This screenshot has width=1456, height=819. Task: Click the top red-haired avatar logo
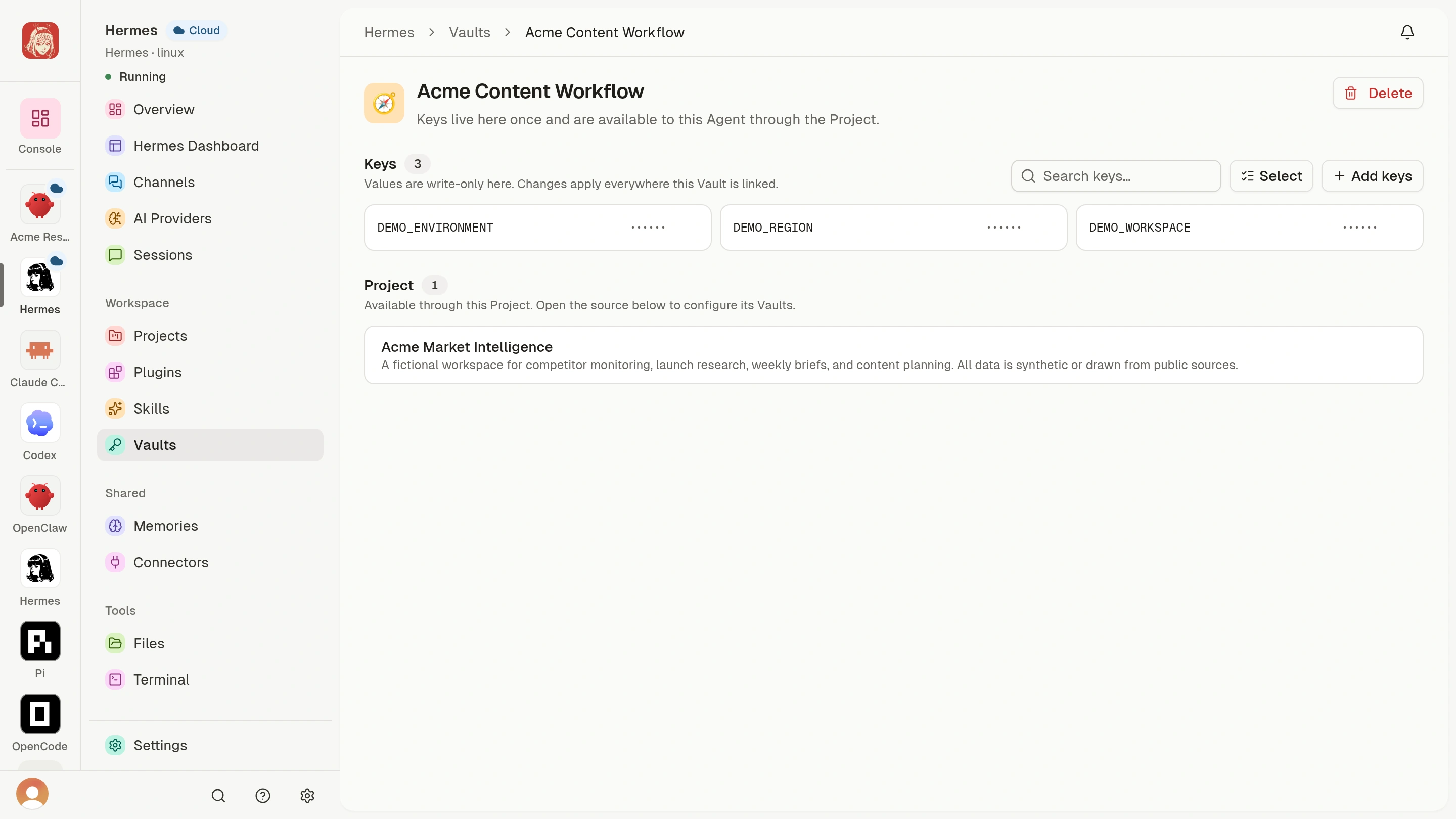pyautogui.click(x=40, y=40)
